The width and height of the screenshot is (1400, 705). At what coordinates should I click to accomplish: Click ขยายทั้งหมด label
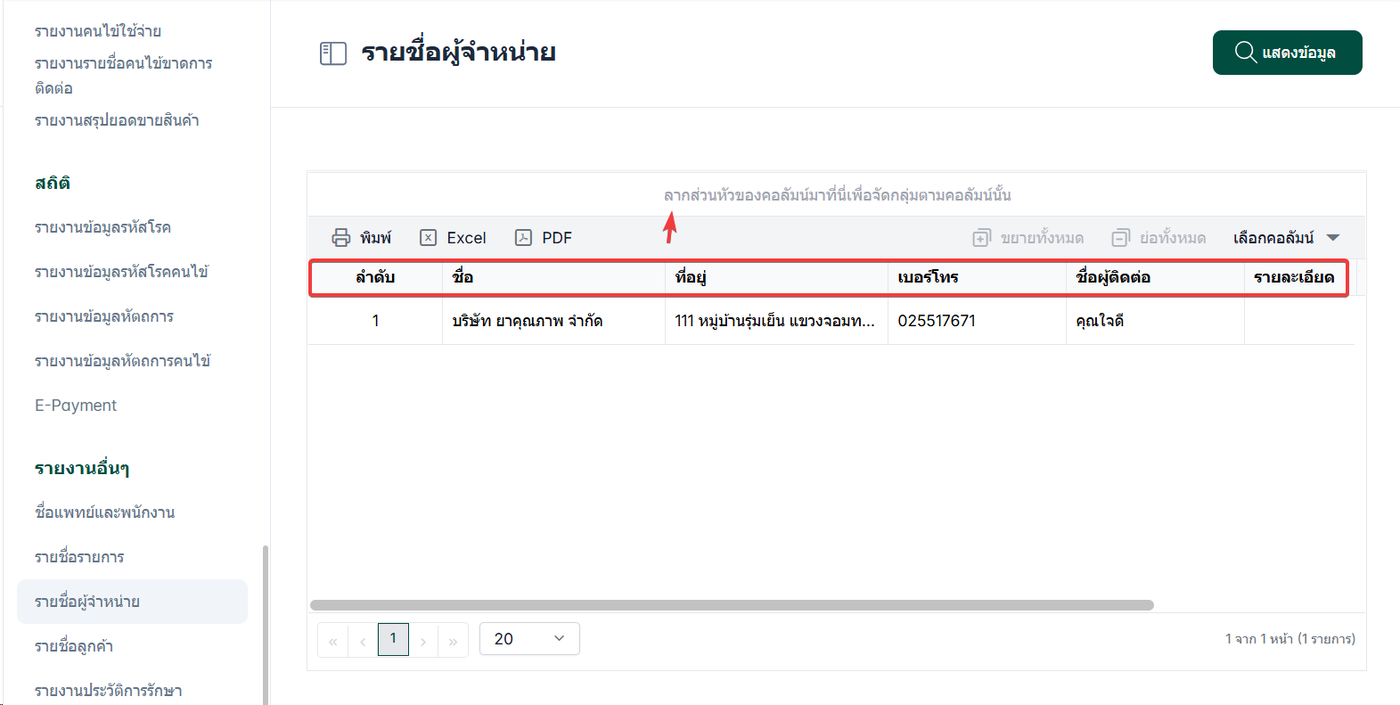pyautogui.click(x=1041, y=238)
